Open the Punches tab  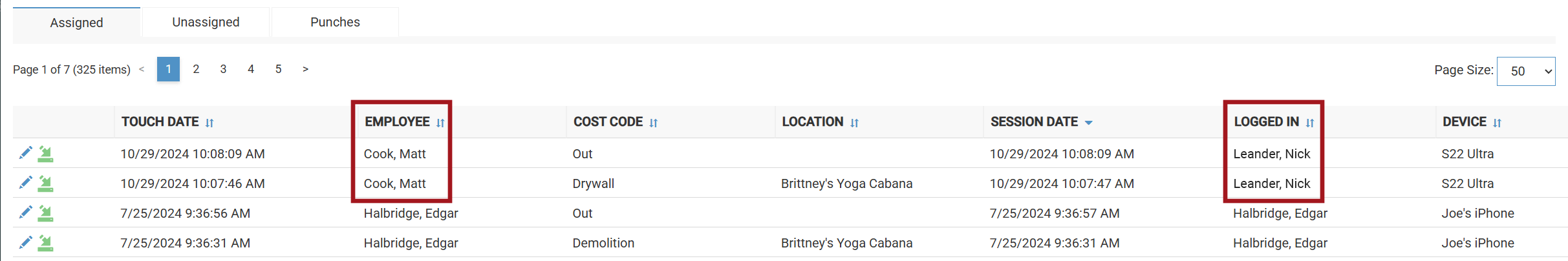[x=335, y=22]
